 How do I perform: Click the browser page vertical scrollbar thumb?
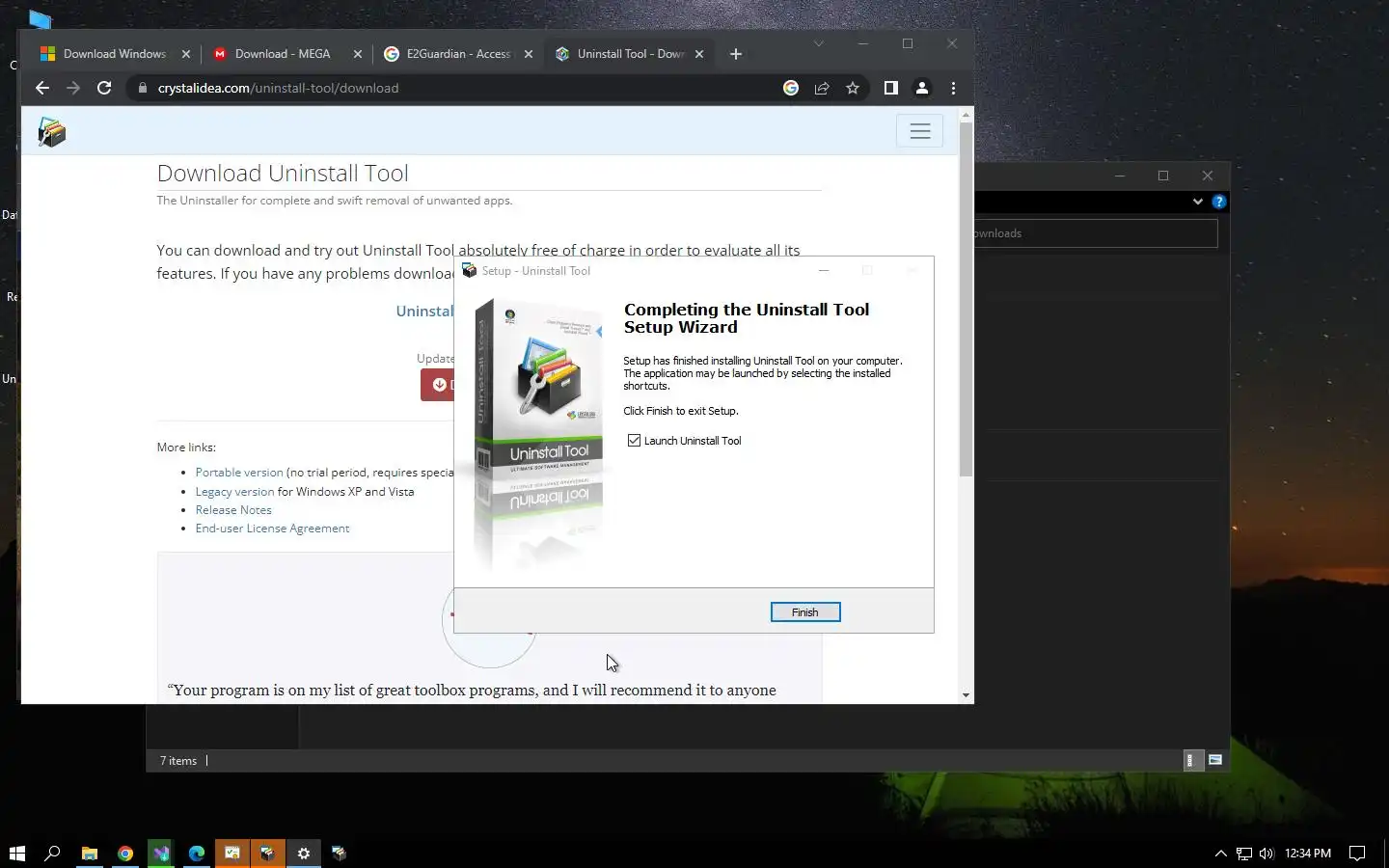[966, 301]
